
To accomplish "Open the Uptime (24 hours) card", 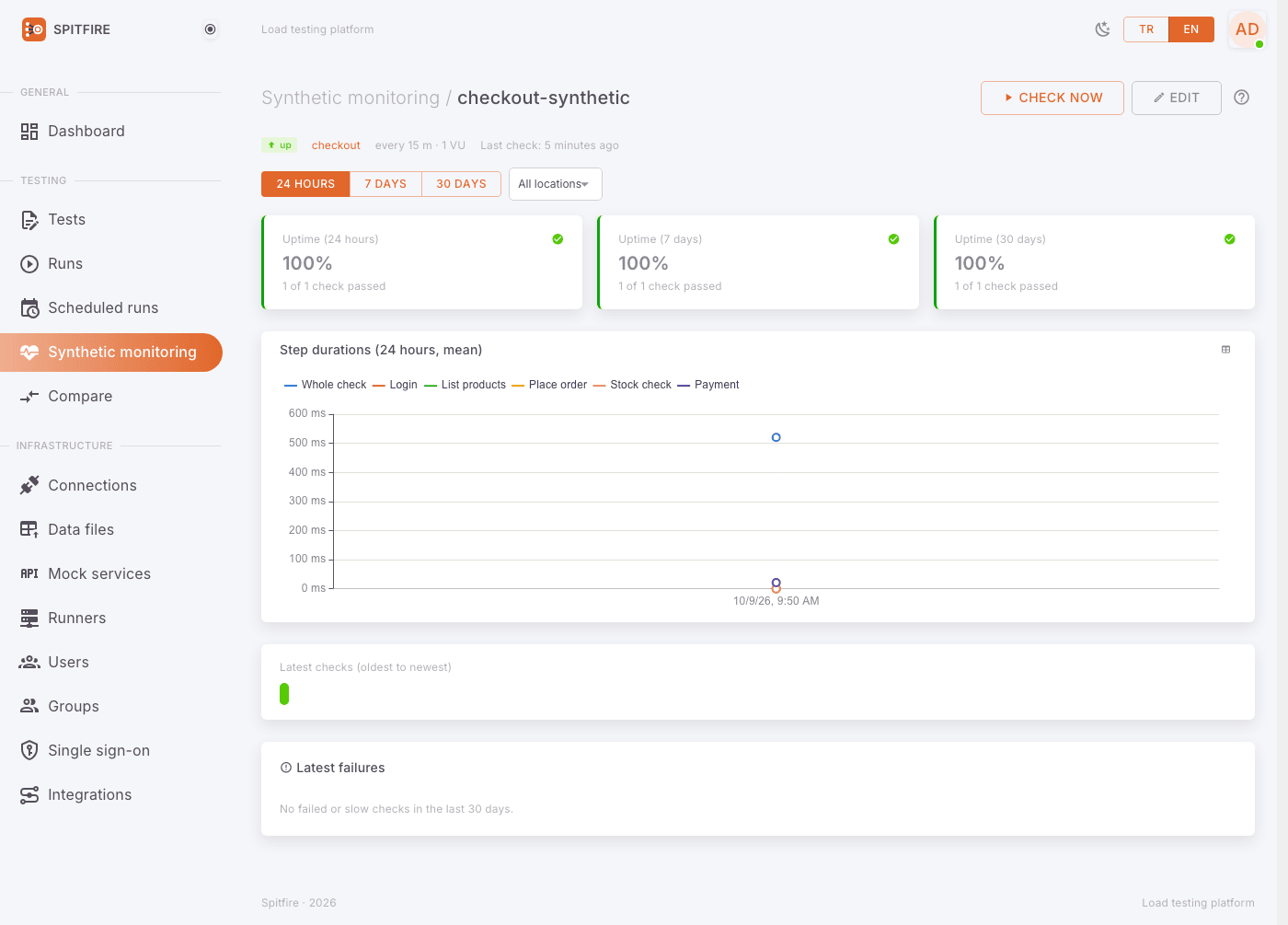I will (x=421, y=262).
